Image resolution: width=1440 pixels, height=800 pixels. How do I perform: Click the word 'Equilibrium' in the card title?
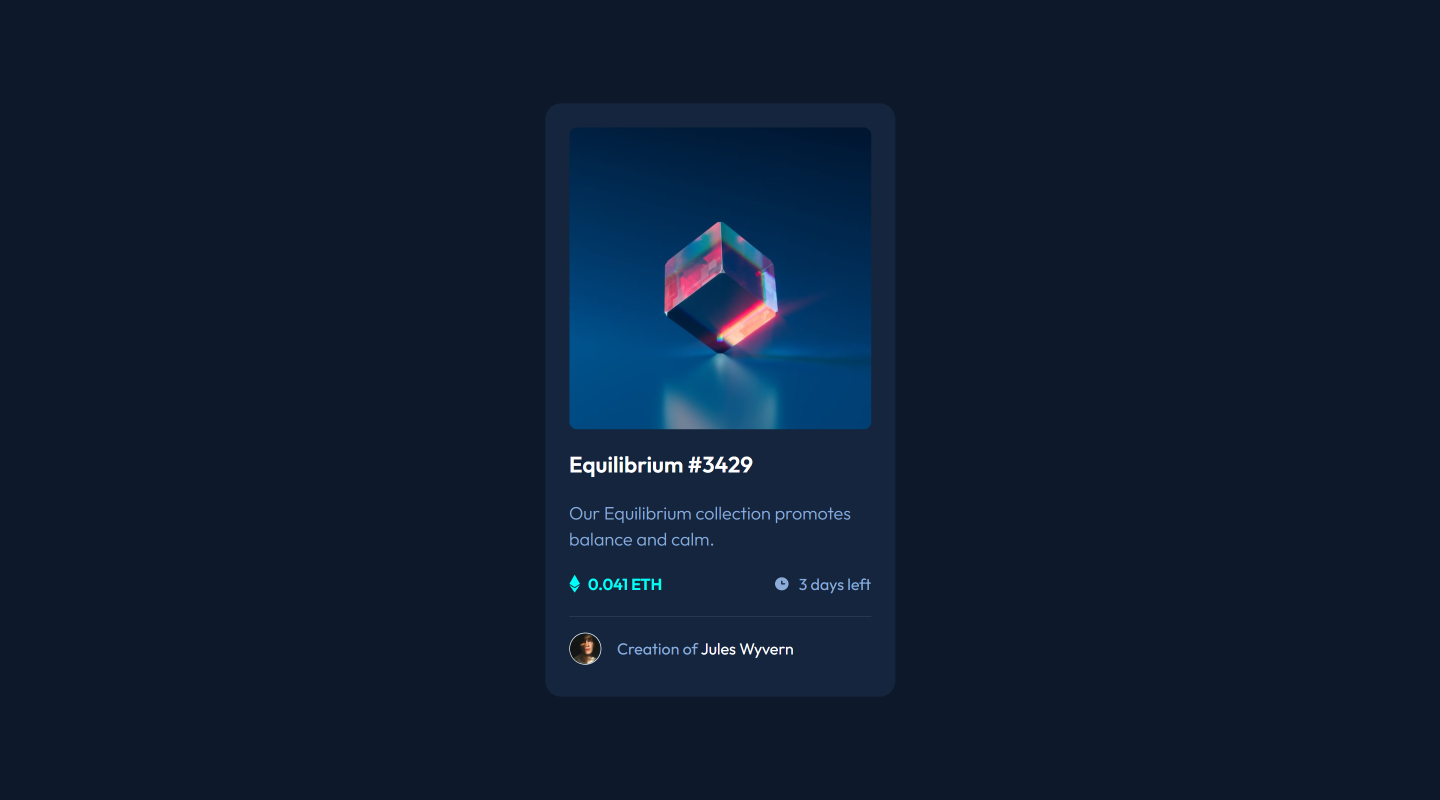click(626, 465)
